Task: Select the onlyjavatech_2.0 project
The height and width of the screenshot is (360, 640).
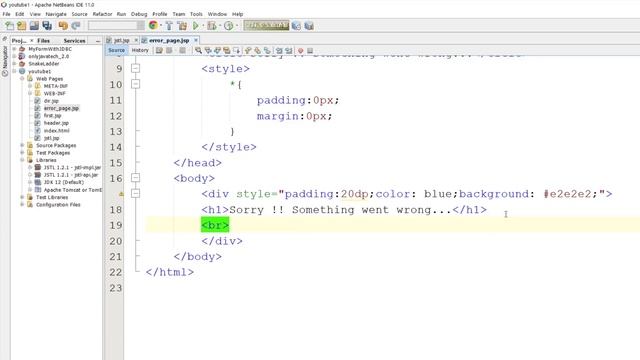Action: pos(48,56)
